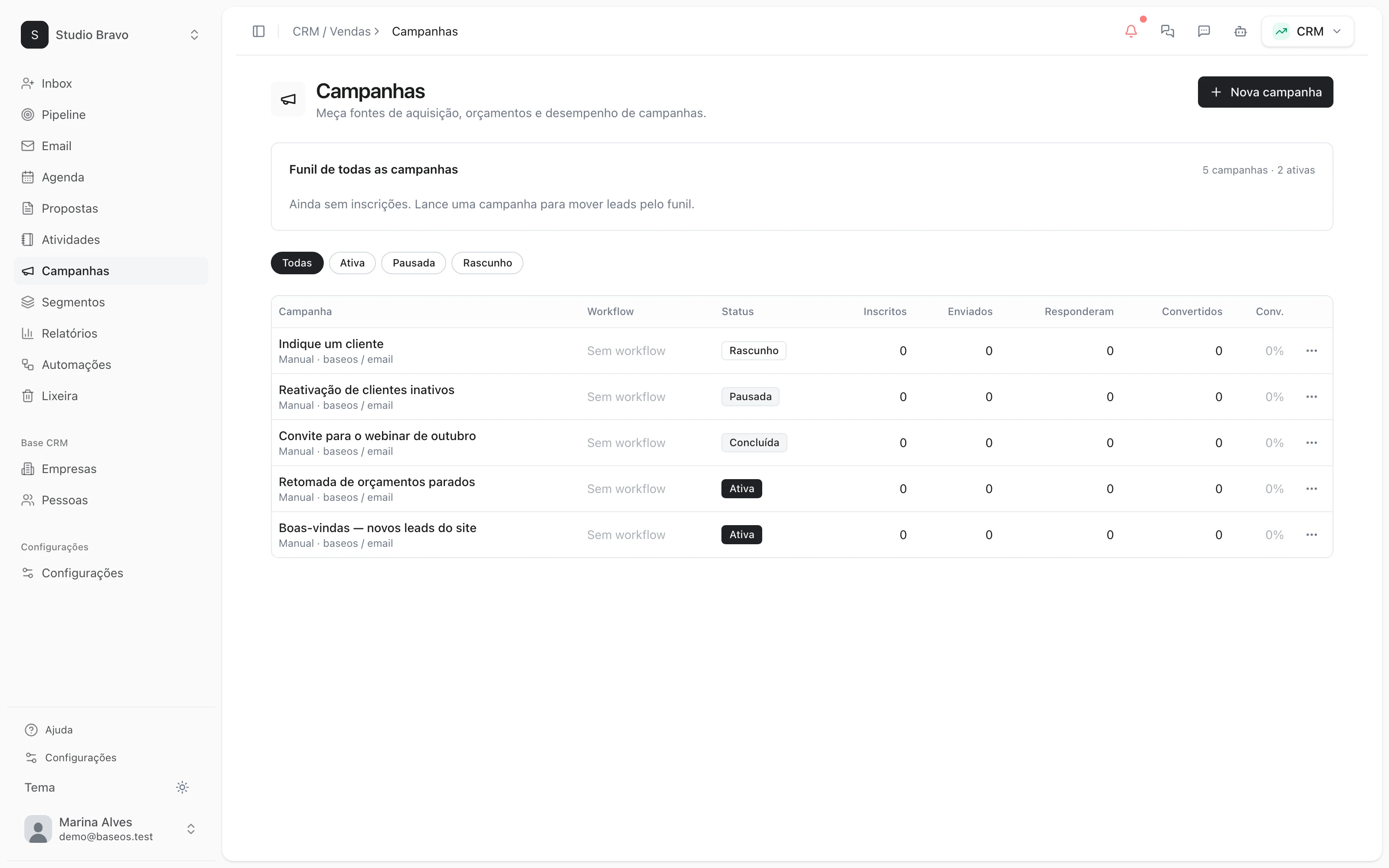Open the robot assistant icon

coord(1241,32)
